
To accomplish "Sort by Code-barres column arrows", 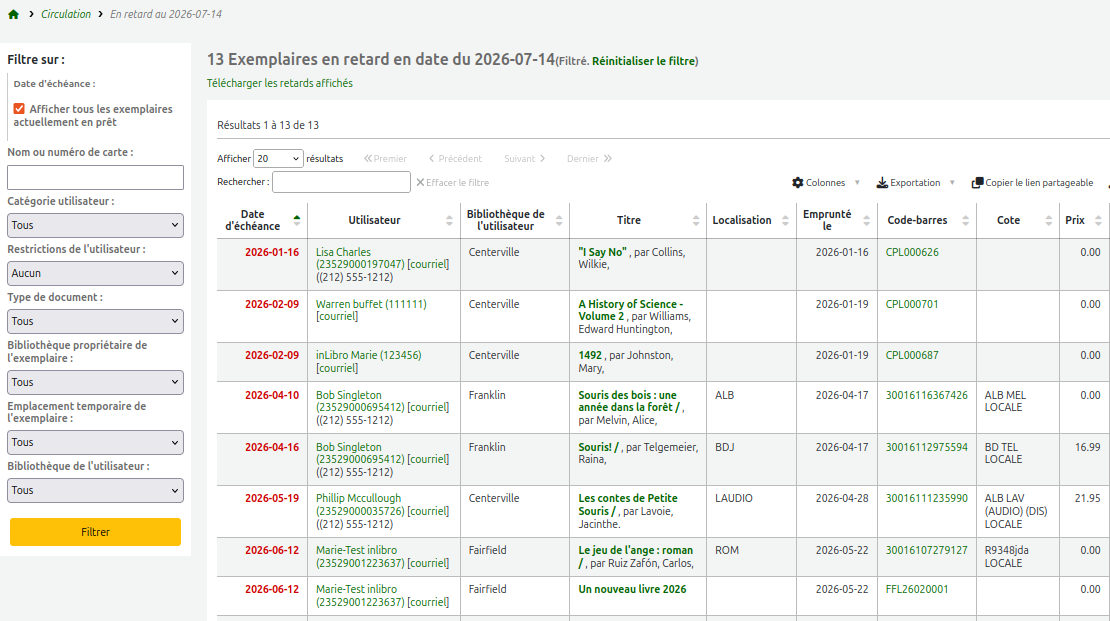I will (966, 220).
